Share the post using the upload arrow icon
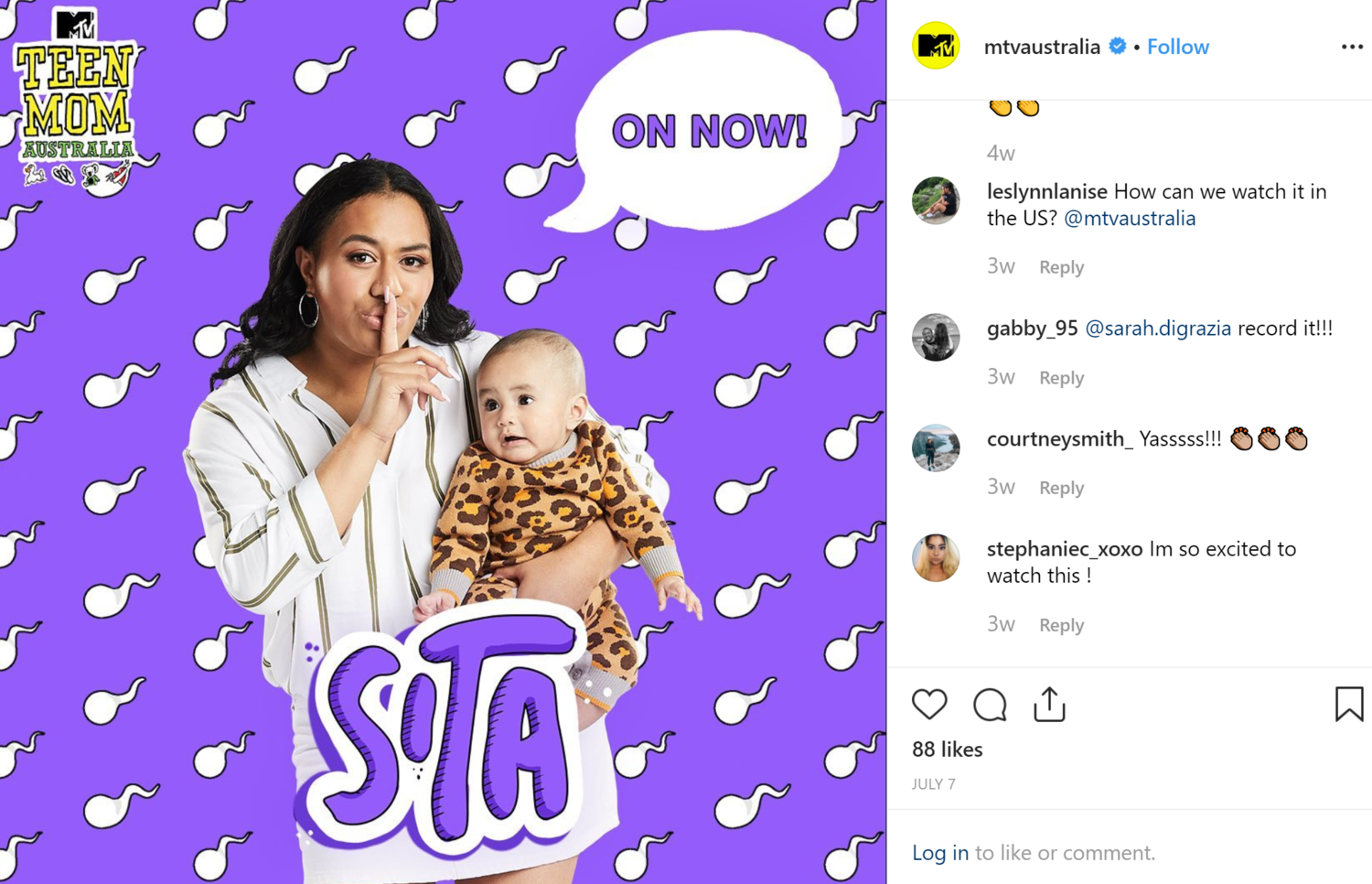Image resolution: width=1372 pixels, height=884 pixels. pos(1049,704)
